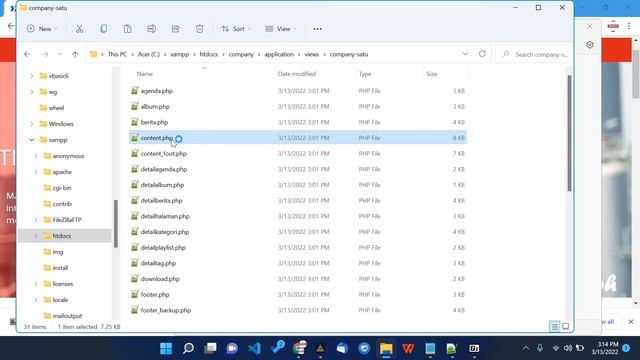Open taskbar Search magnifier
Viewport: 640px width, 360px height.
(188, 349)
